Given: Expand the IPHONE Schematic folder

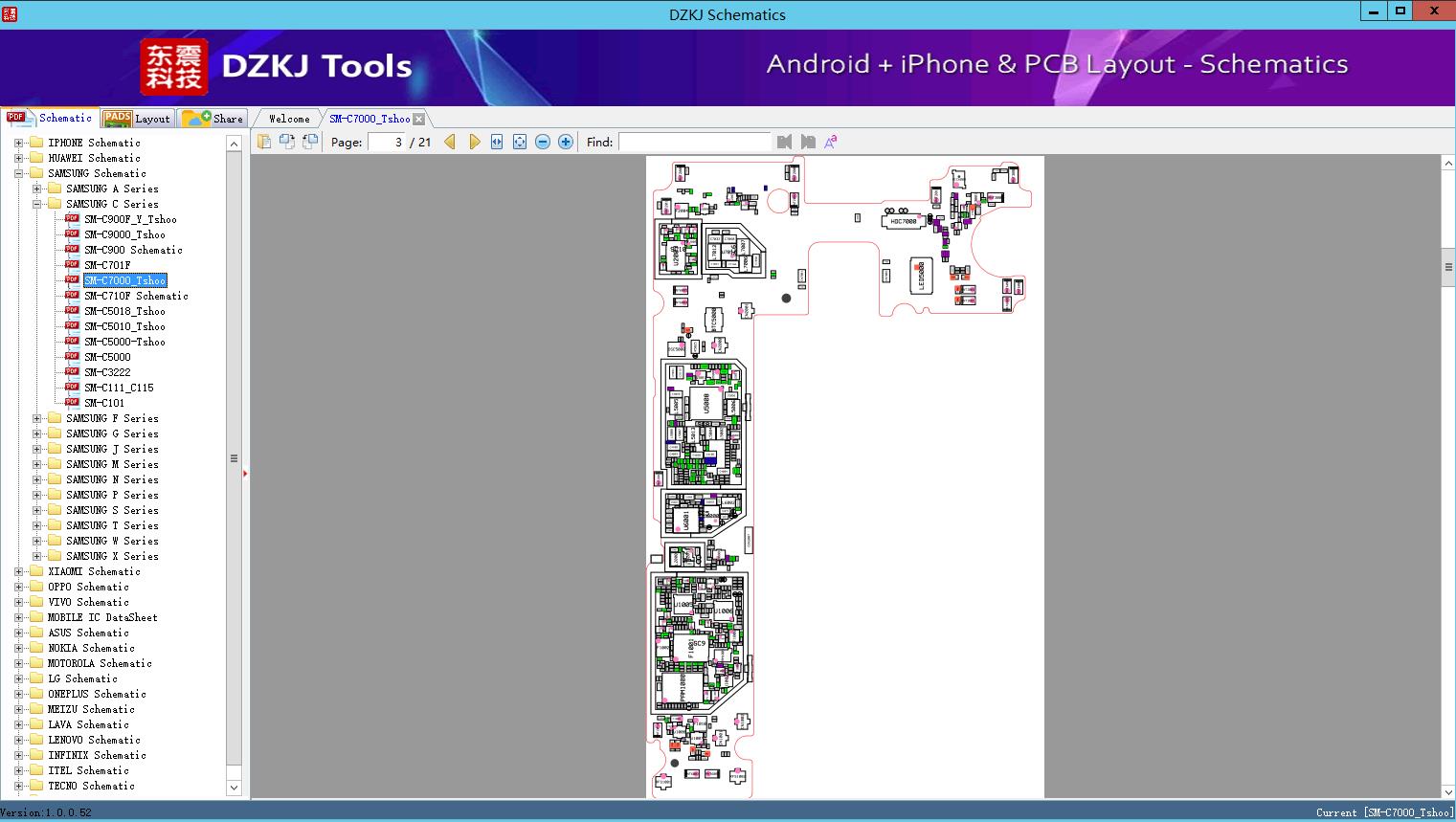Looking at the screenshot, I should (18, 143).
